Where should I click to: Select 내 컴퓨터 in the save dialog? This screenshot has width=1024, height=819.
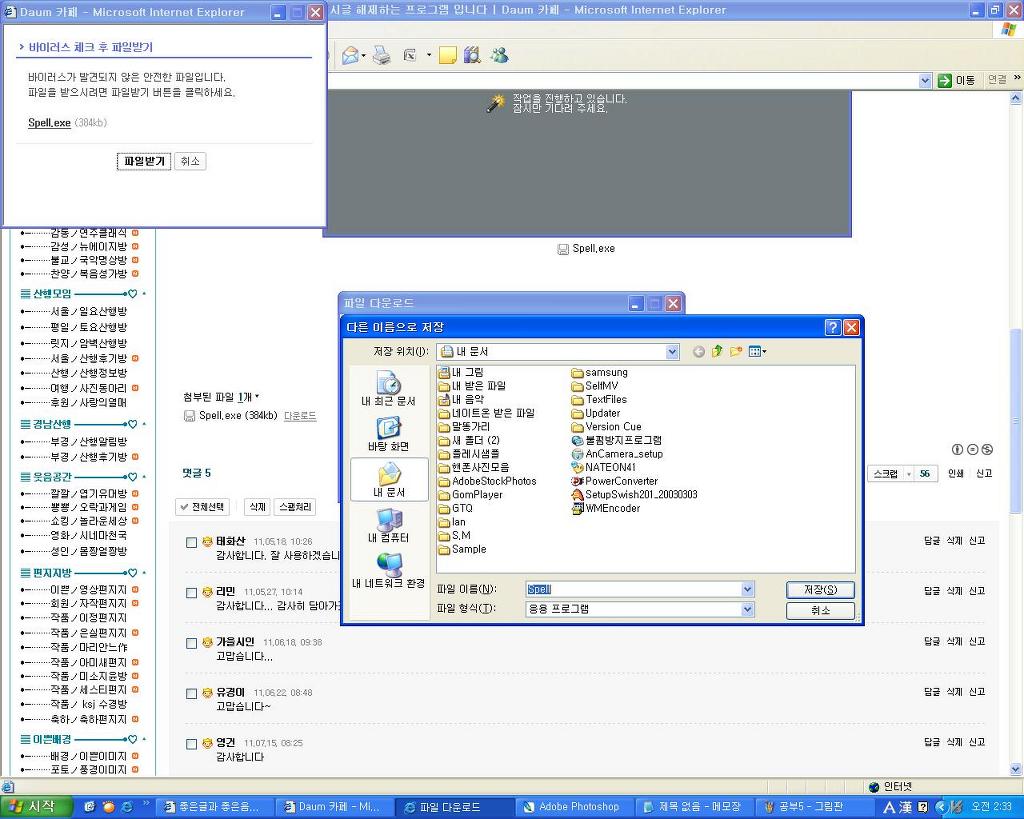click(388, 526)
